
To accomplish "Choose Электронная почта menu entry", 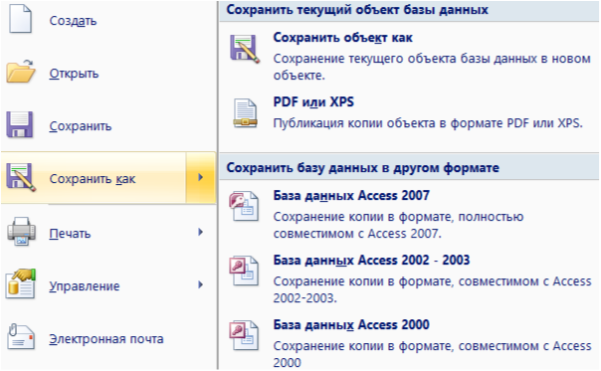I will coord(106,339).
